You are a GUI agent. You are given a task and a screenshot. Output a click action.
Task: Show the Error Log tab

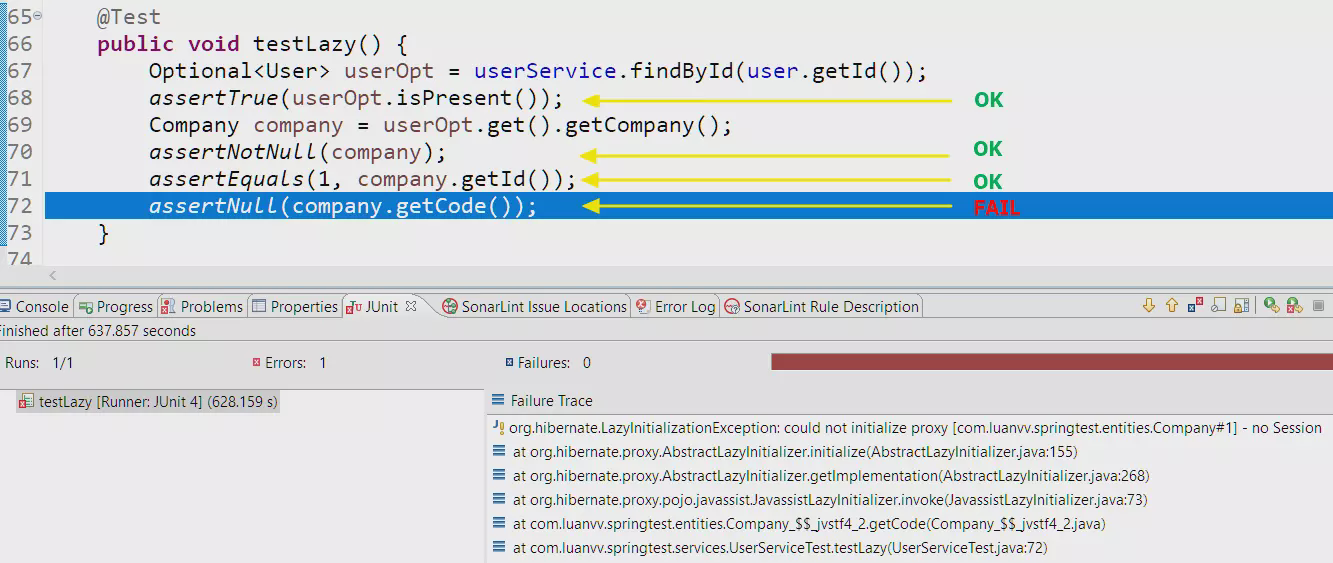point(677,307)
